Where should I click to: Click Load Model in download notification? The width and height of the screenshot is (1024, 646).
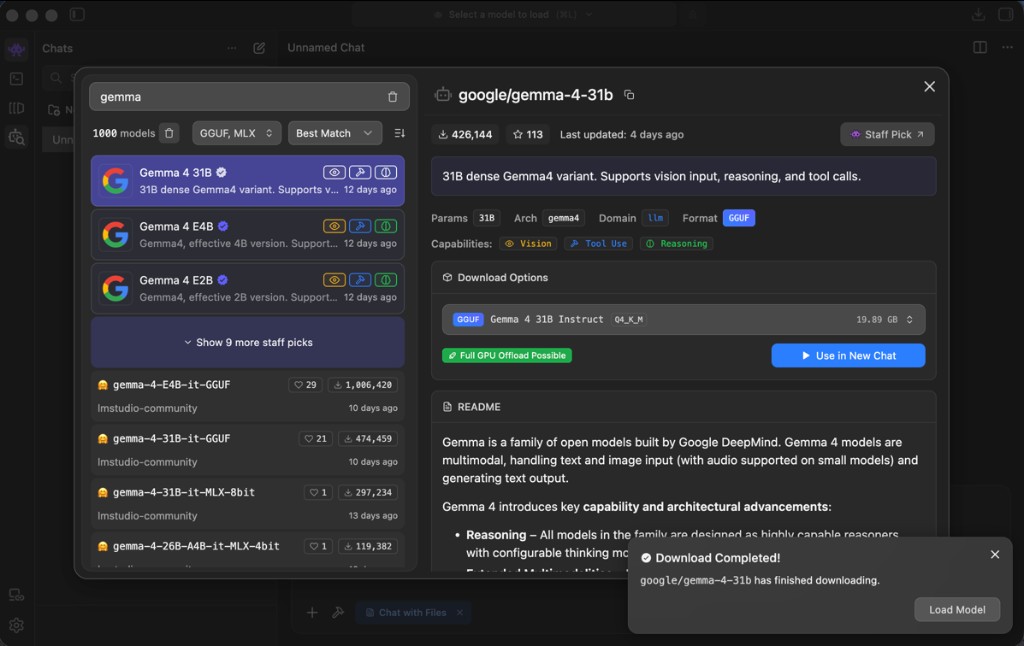point(957,609)
